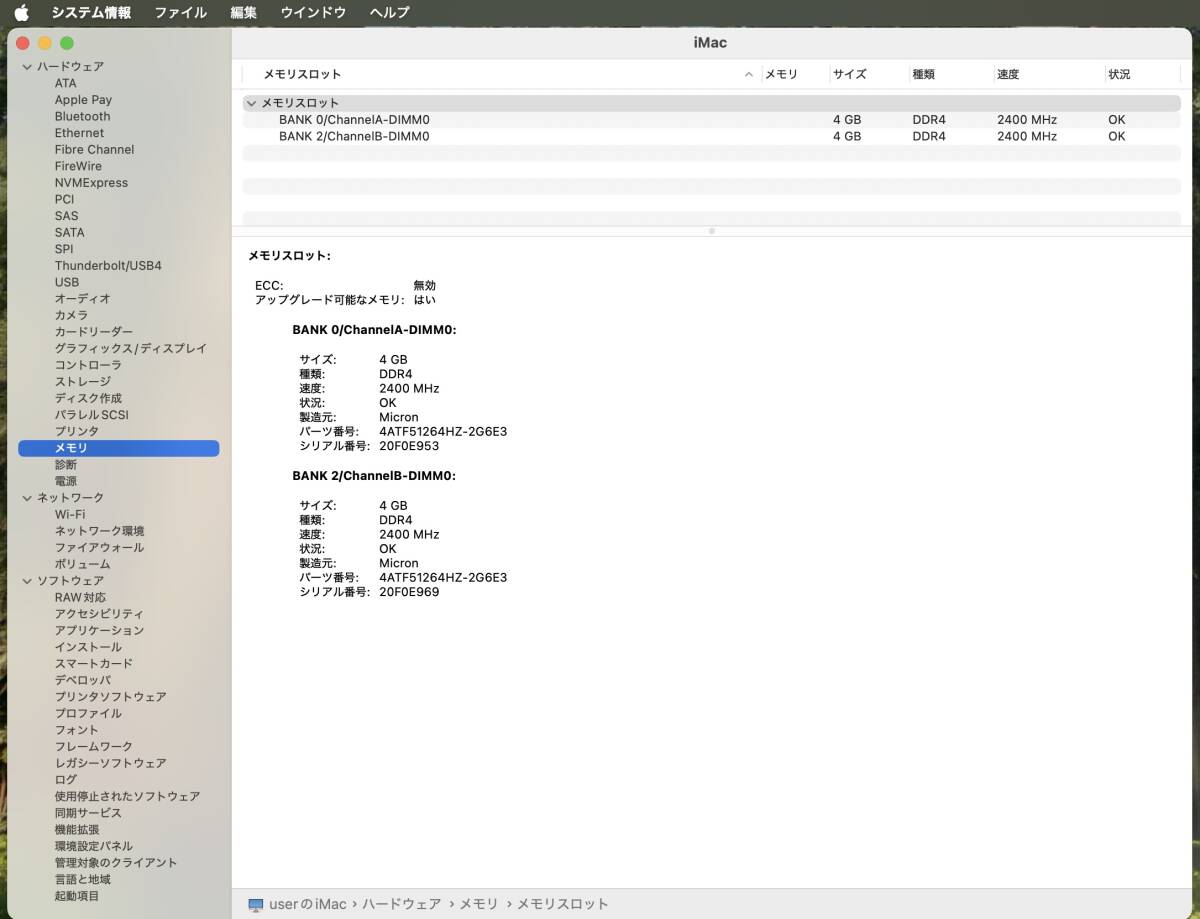Screen dimensions: 1200x919
Task: Sort by the 状況 column header
Action: [1119, 74]
